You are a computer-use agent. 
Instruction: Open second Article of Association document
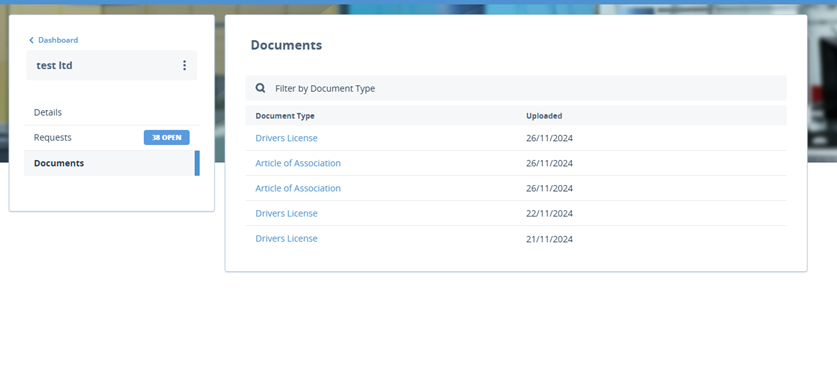click(x=298, y=188)
